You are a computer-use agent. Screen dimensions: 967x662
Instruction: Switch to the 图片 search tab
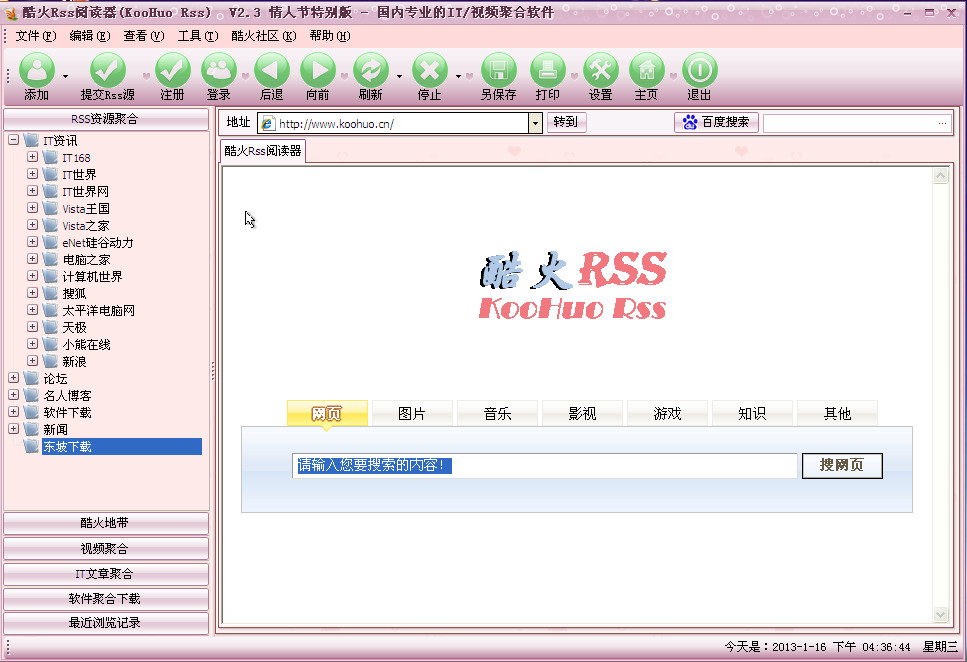click(412, 413)
